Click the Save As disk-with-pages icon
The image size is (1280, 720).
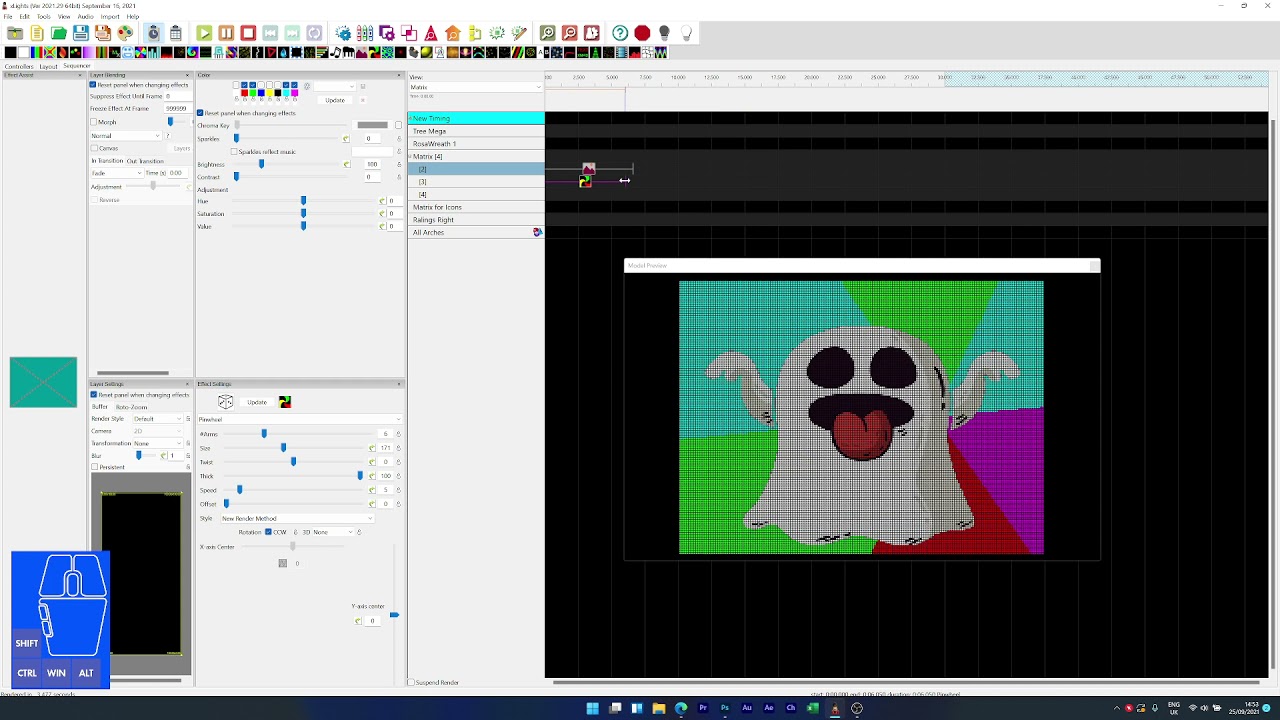coord(103,33)
